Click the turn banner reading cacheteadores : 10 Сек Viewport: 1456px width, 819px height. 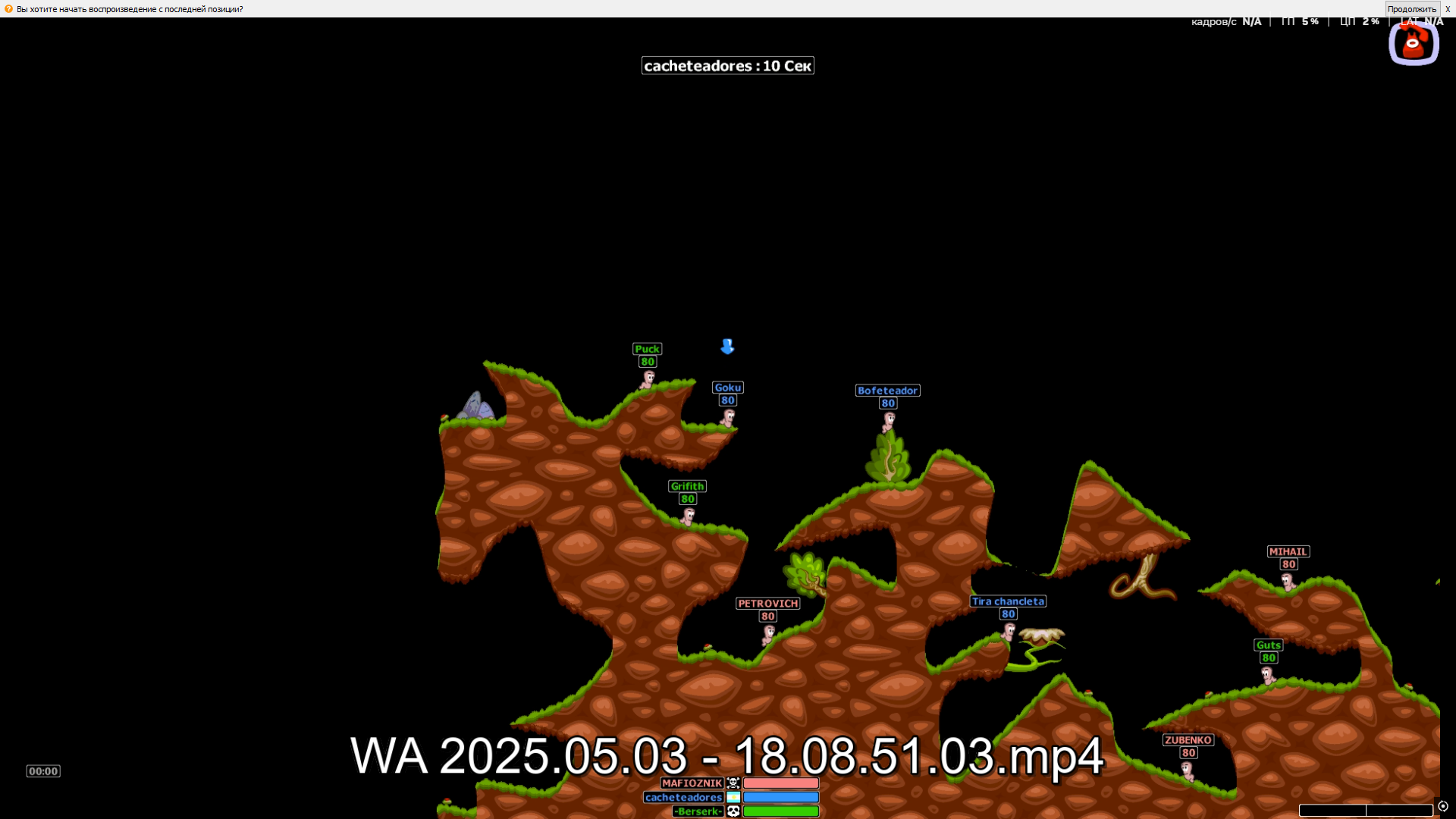(727, 65)
